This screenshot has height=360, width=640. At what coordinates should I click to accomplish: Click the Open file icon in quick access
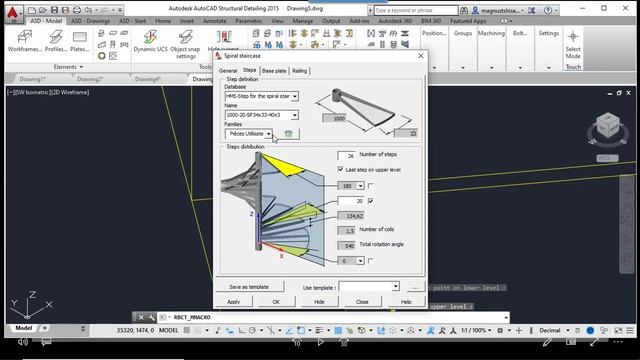click(43, 10)
